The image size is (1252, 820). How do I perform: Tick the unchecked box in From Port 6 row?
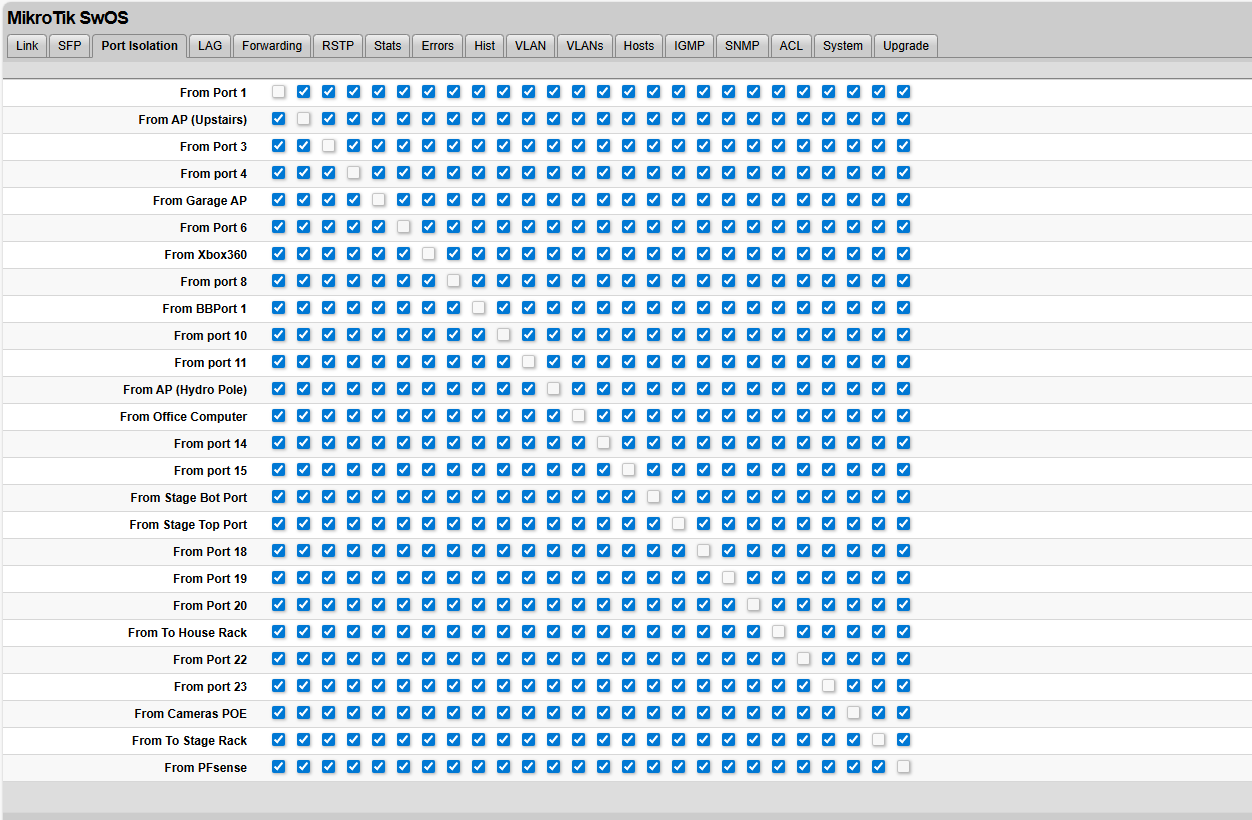tap(403, 227)
